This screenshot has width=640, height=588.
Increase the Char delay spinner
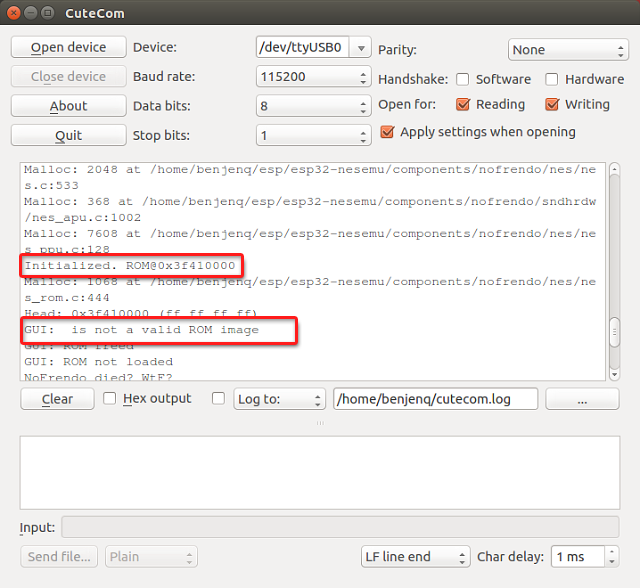coord(611,552)
